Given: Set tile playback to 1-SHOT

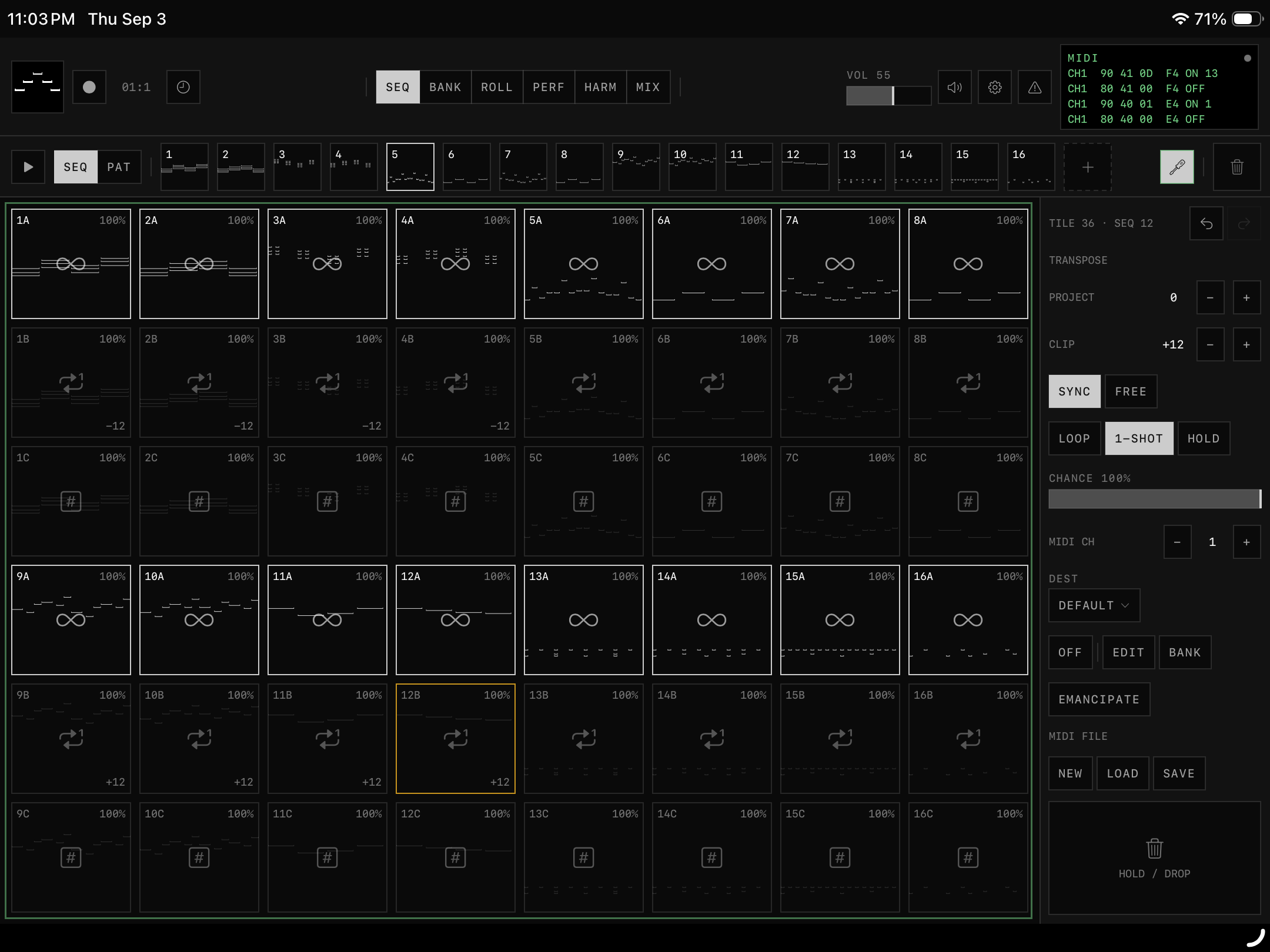Looking at the screenshot, I should coord(1139,438).
